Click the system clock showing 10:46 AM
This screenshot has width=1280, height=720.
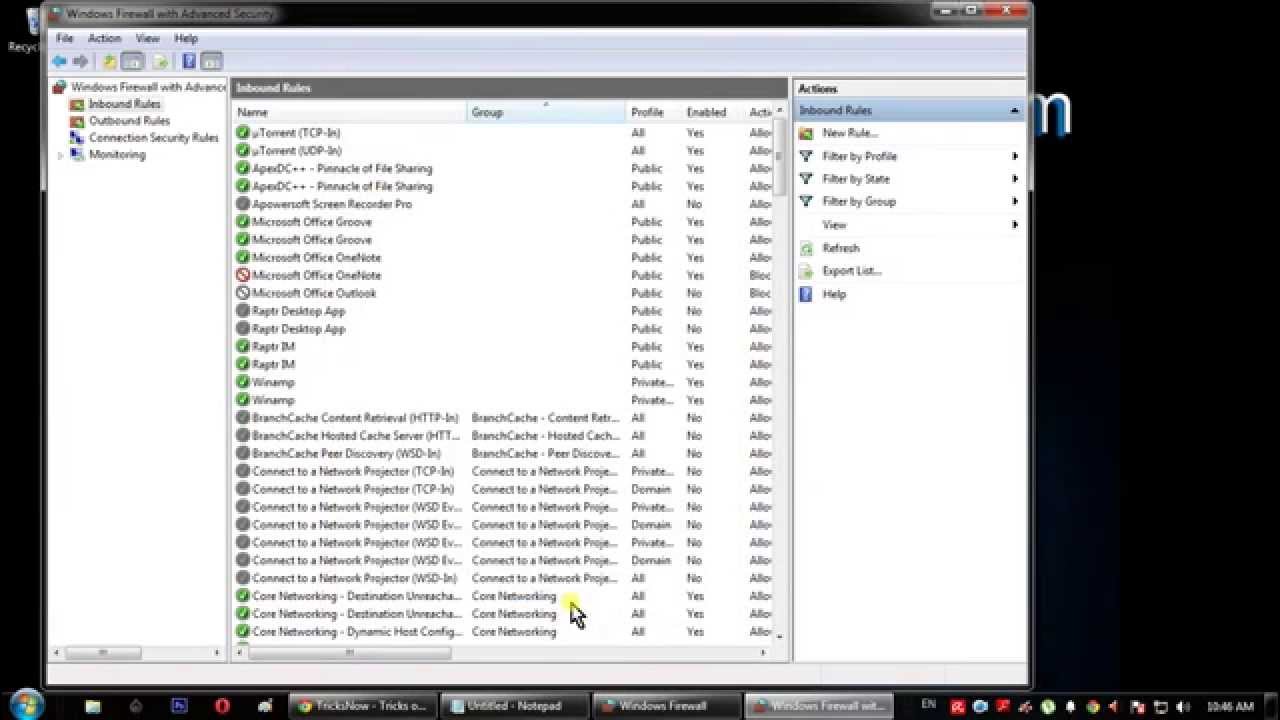(1230, 707)
